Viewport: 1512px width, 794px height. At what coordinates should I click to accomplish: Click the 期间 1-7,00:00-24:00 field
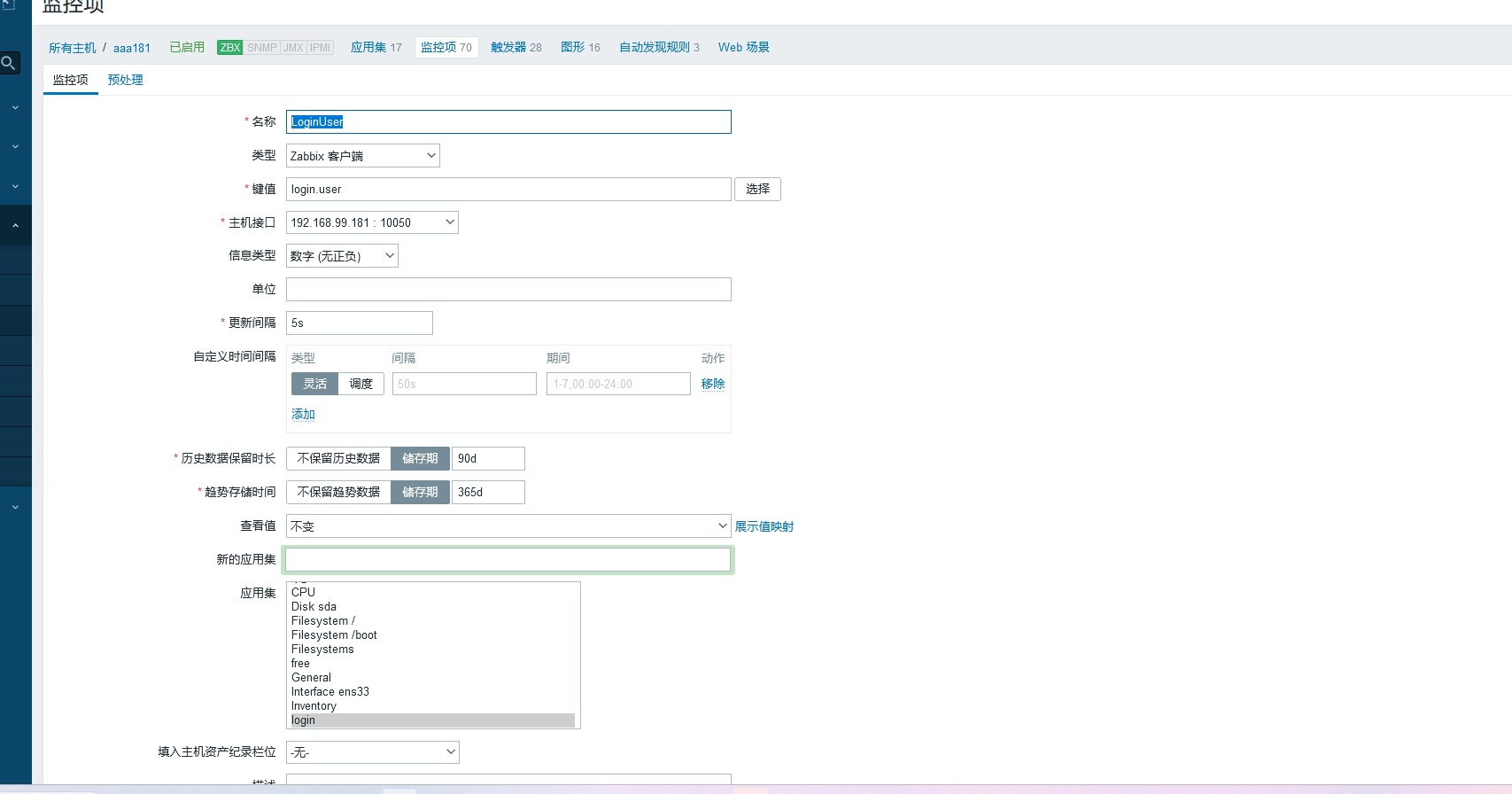(618, 384)
